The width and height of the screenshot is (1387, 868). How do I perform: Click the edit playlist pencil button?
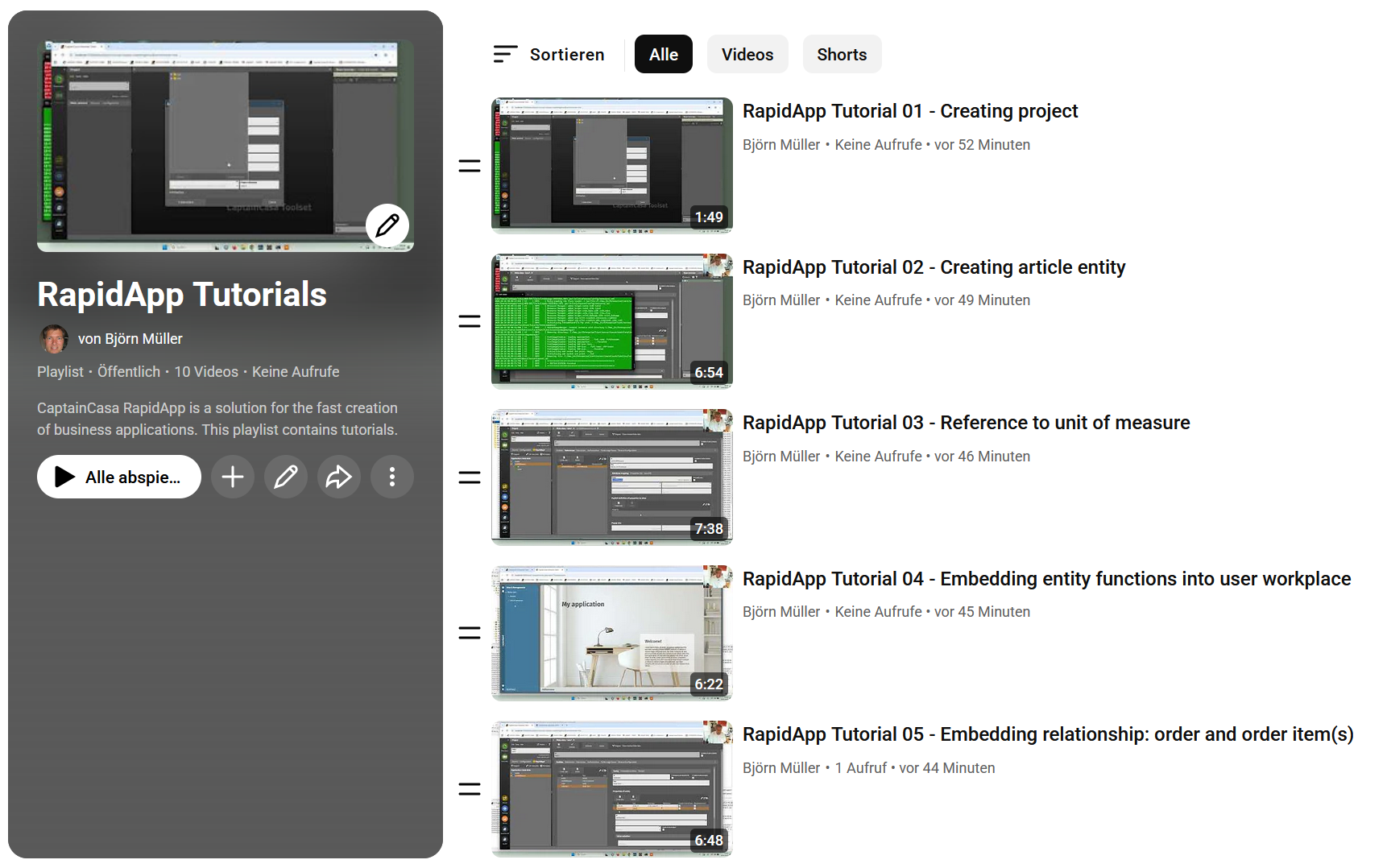click(286, 477)
